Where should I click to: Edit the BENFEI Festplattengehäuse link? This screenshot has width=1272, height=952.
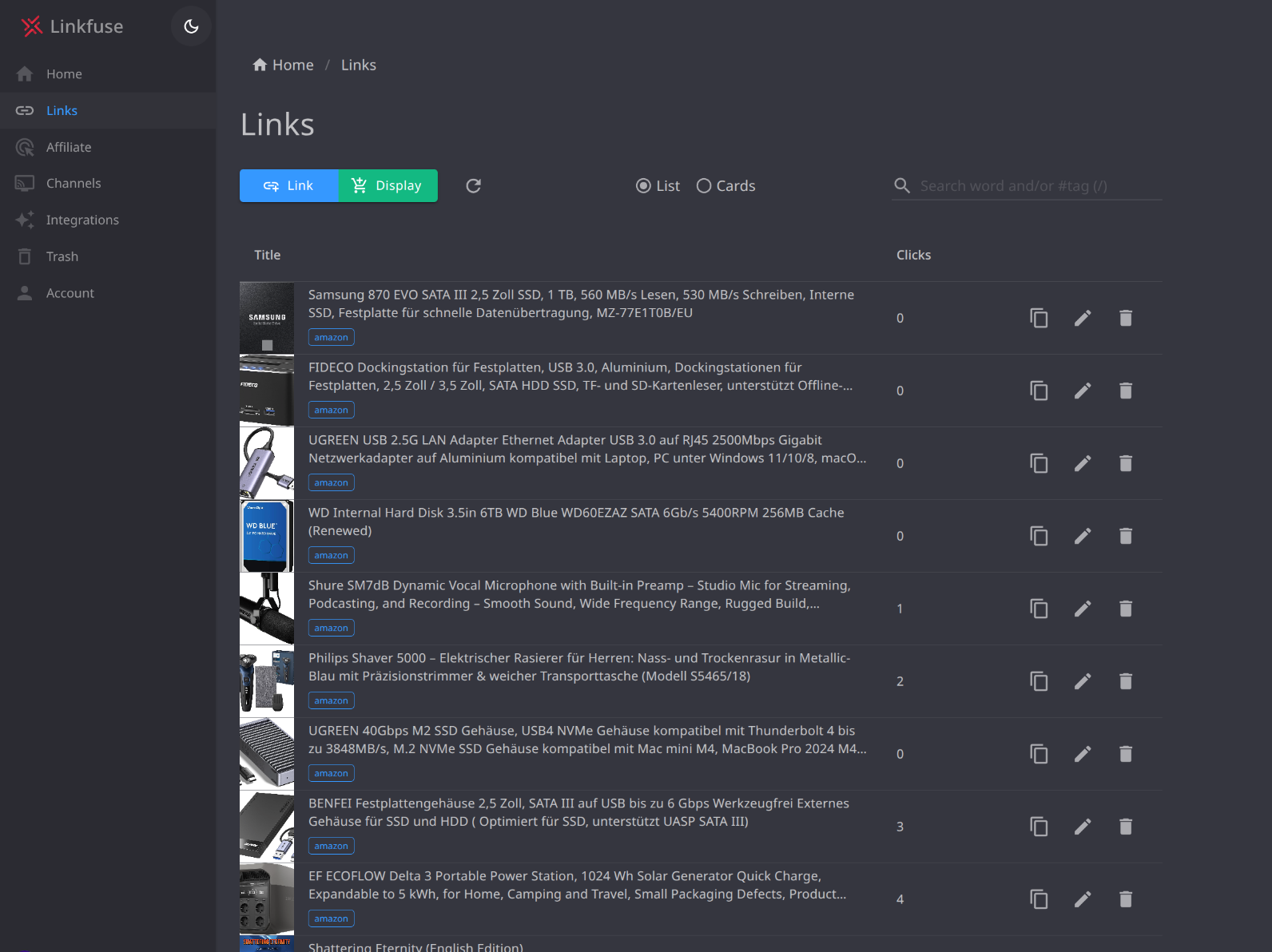[x=1083, y=827]
